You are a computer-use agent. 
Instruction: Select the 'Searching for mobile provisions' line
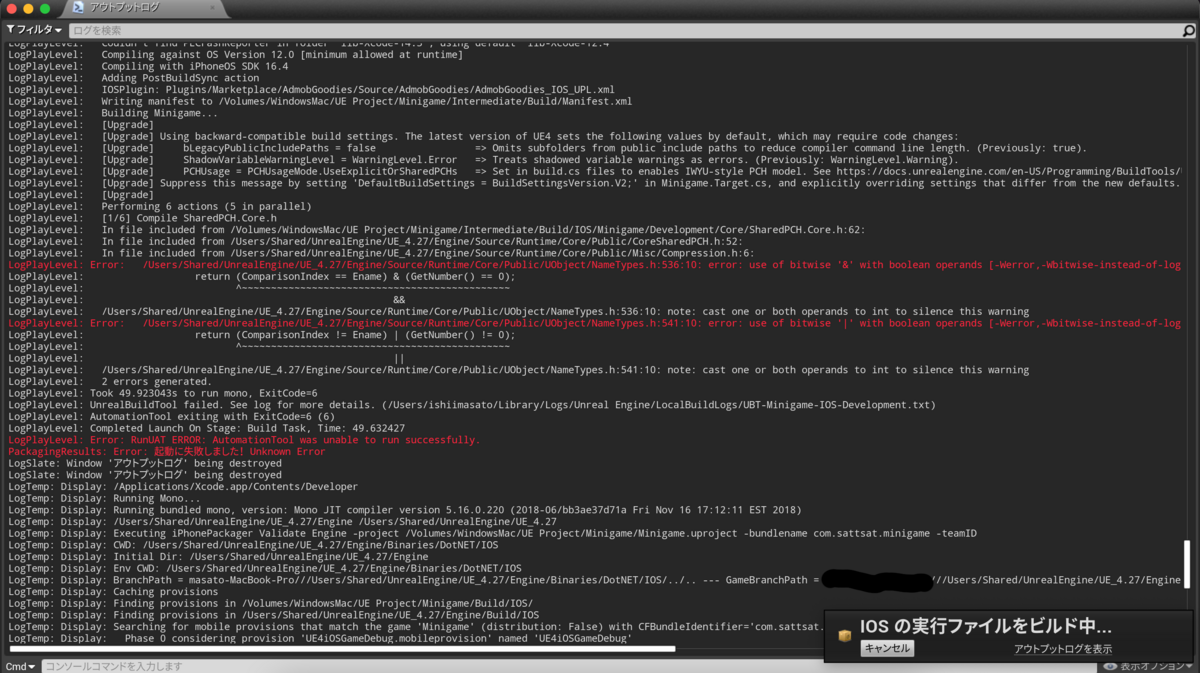click(415, 626)
